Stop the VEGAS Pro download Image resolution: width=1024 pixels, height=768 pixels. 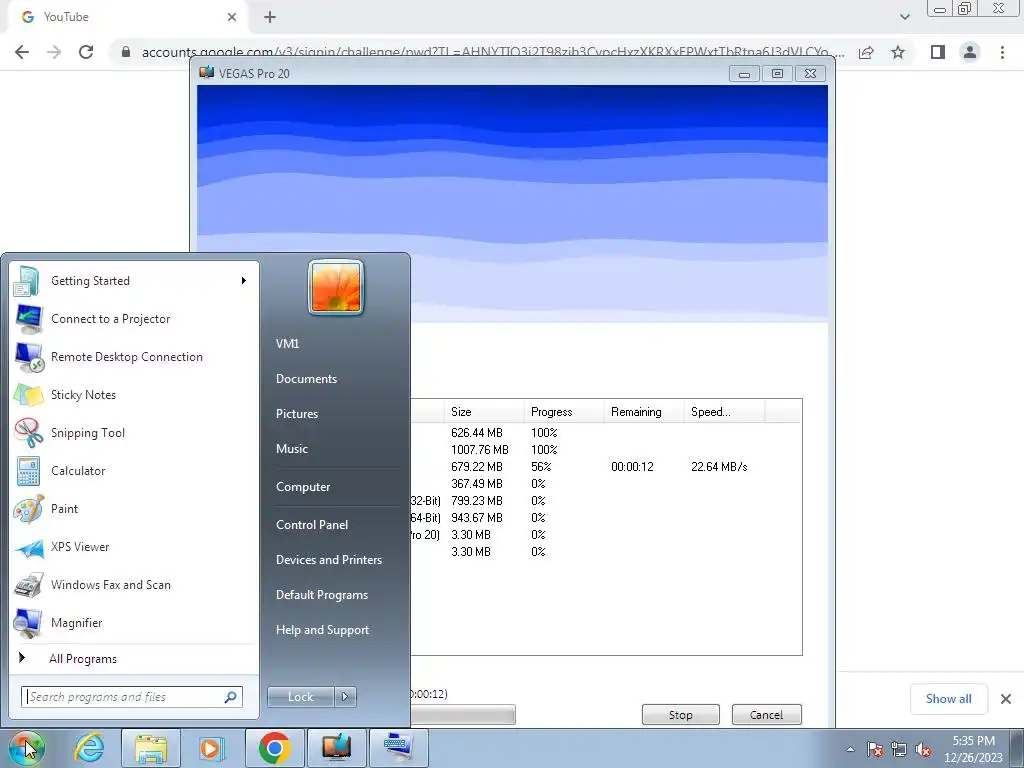(x=680, y=714)
